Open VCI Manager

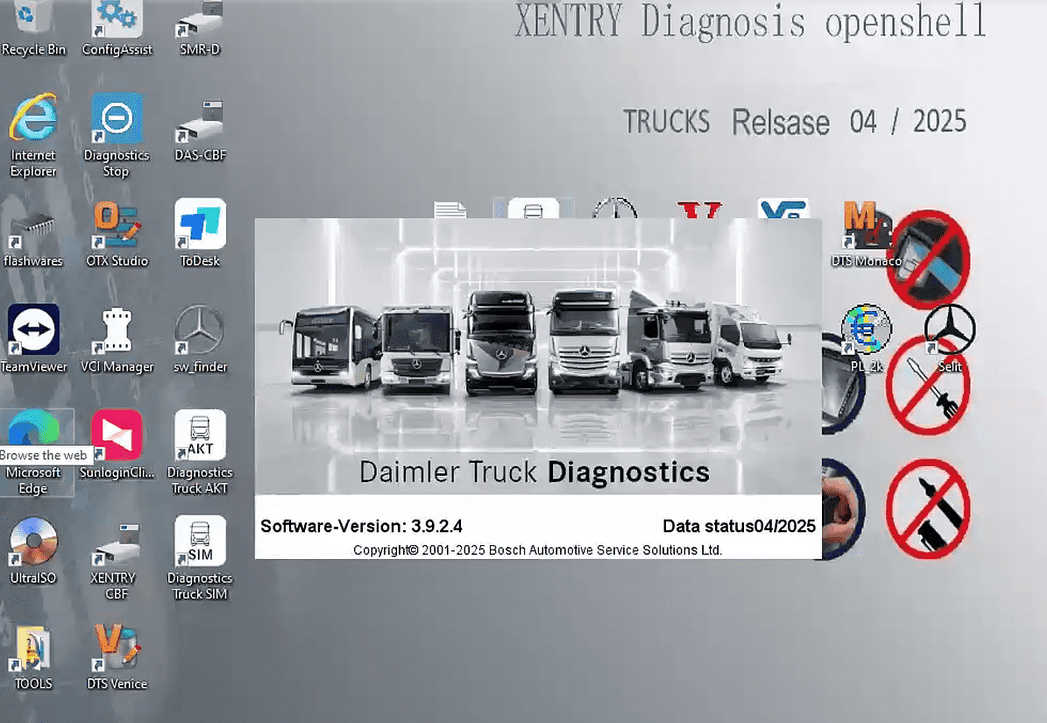(x=117, y=330)
